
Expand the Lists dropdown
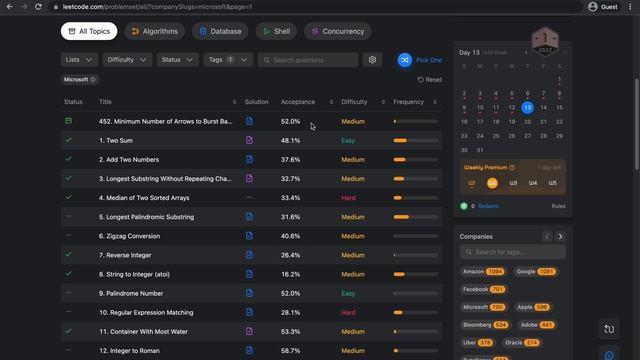pyautogui.click(x=79, y=60)
